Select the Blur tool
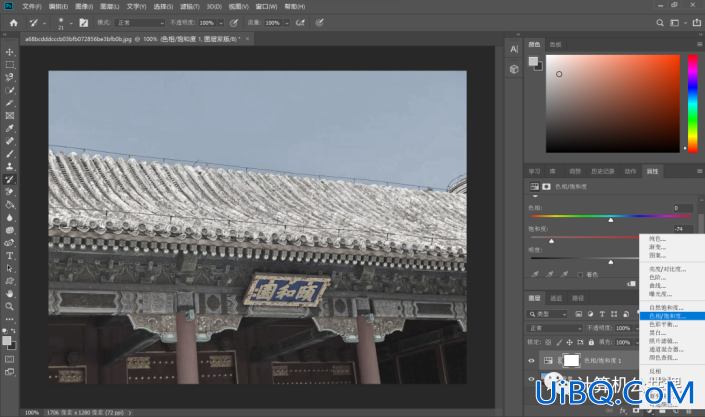This screenshot has height=417, width=705. pyautogui.click(x=9, y=217)
